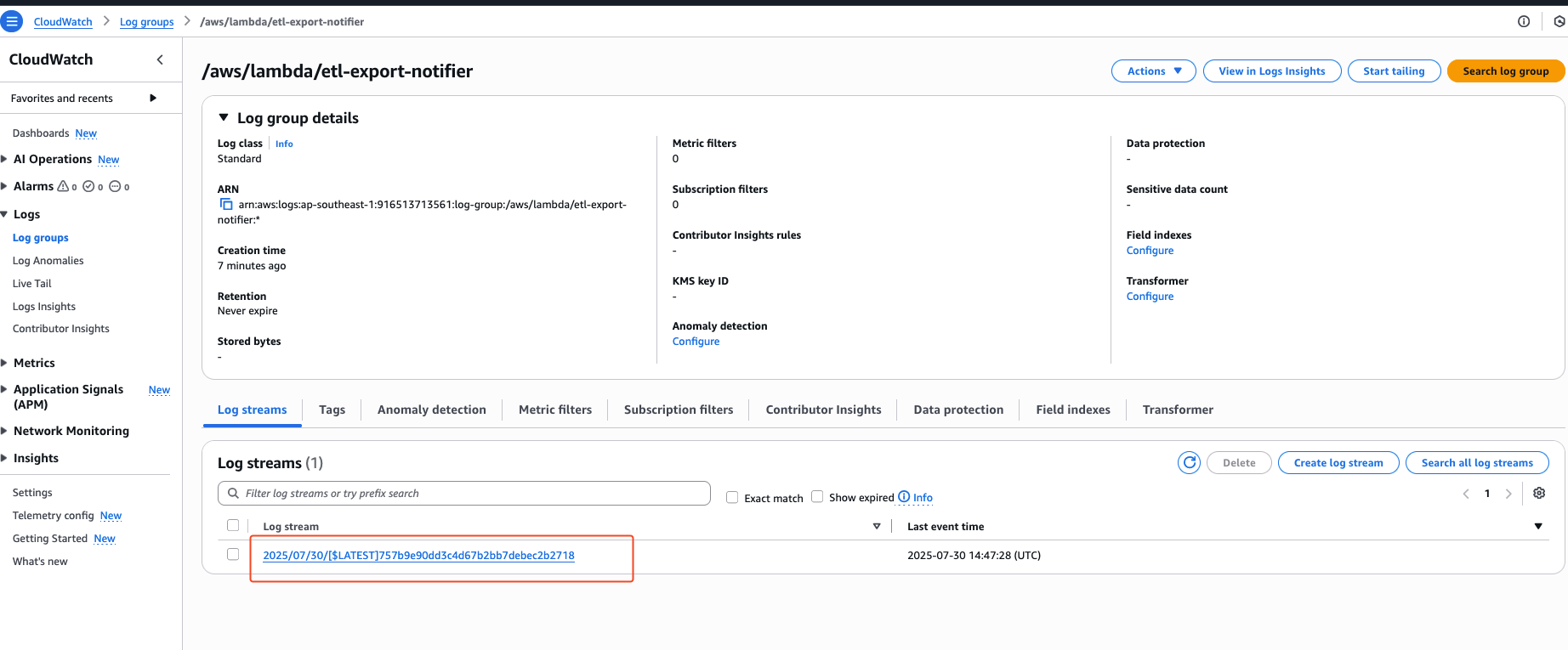Click the alarms in-alarm triangle icon

(63, 186)
